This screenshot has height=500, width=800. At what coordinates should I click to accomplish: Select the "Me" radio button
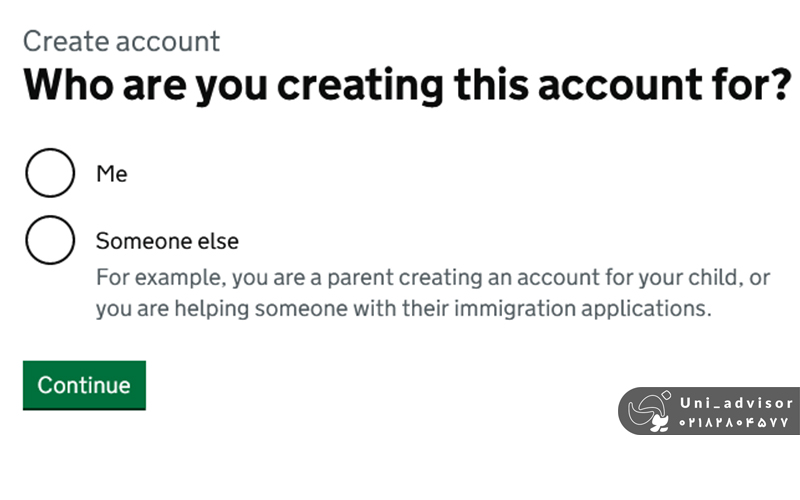[50, 173]
